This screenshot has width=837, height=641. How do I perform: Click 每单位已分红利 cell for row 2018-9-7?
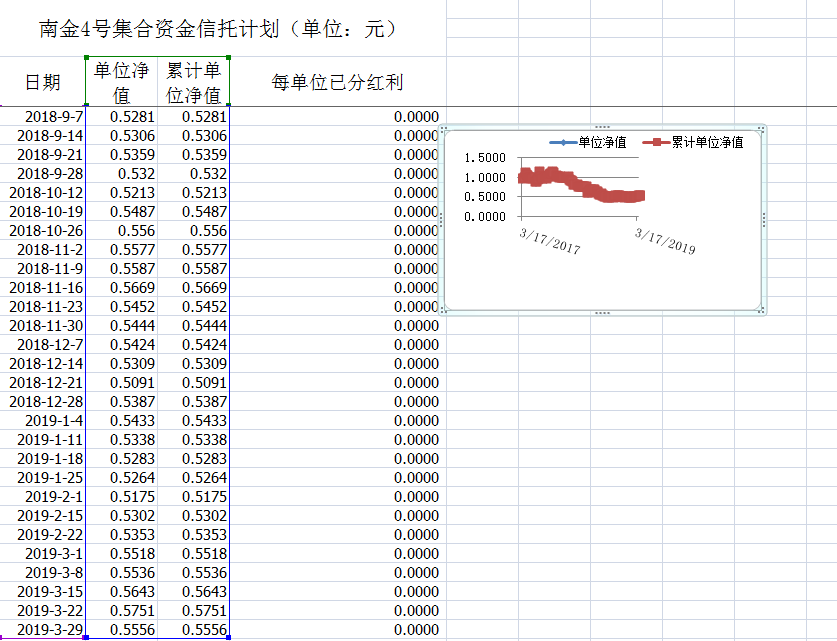pyautogui.click(x=337, y=116)
